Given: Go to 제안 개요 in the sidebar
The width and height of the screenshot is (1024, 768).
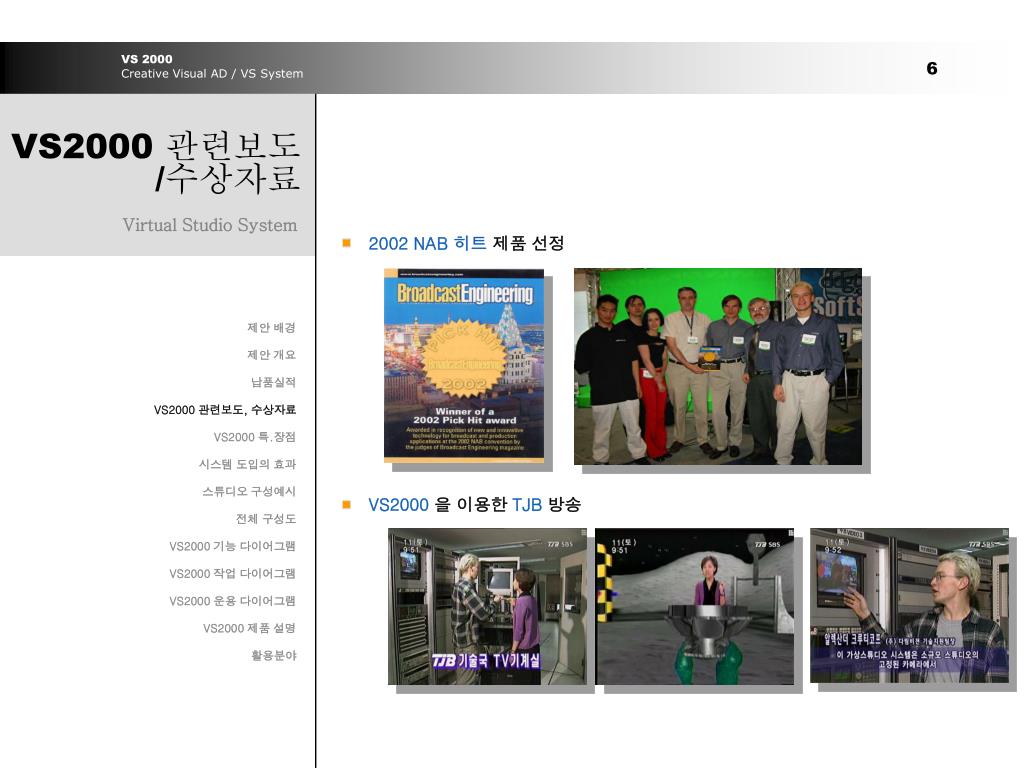Looking at the screenshot, I should [x=271, y=355].
